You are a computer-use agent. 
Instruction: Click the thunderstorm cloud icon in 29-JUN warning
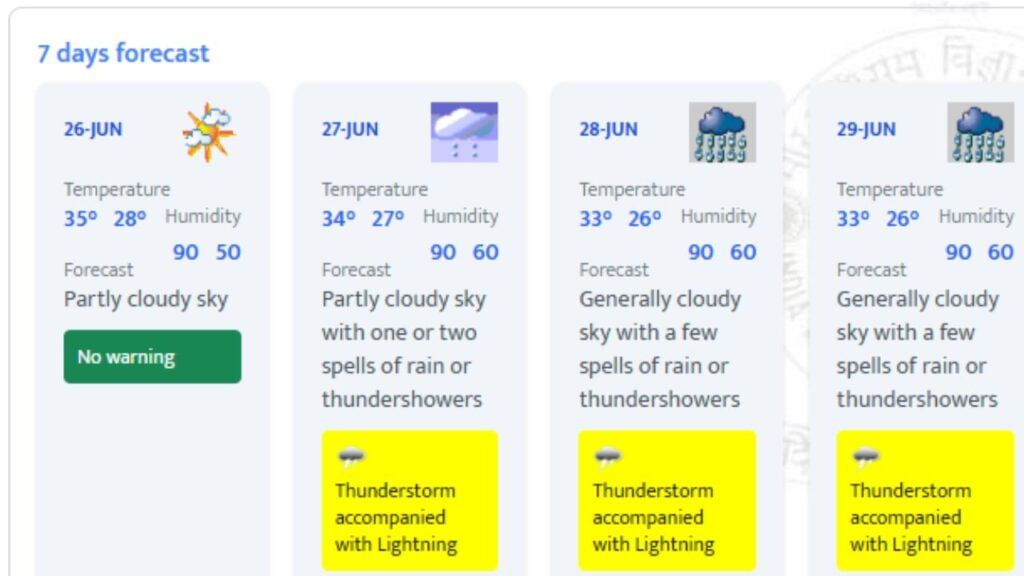point(866,456)
